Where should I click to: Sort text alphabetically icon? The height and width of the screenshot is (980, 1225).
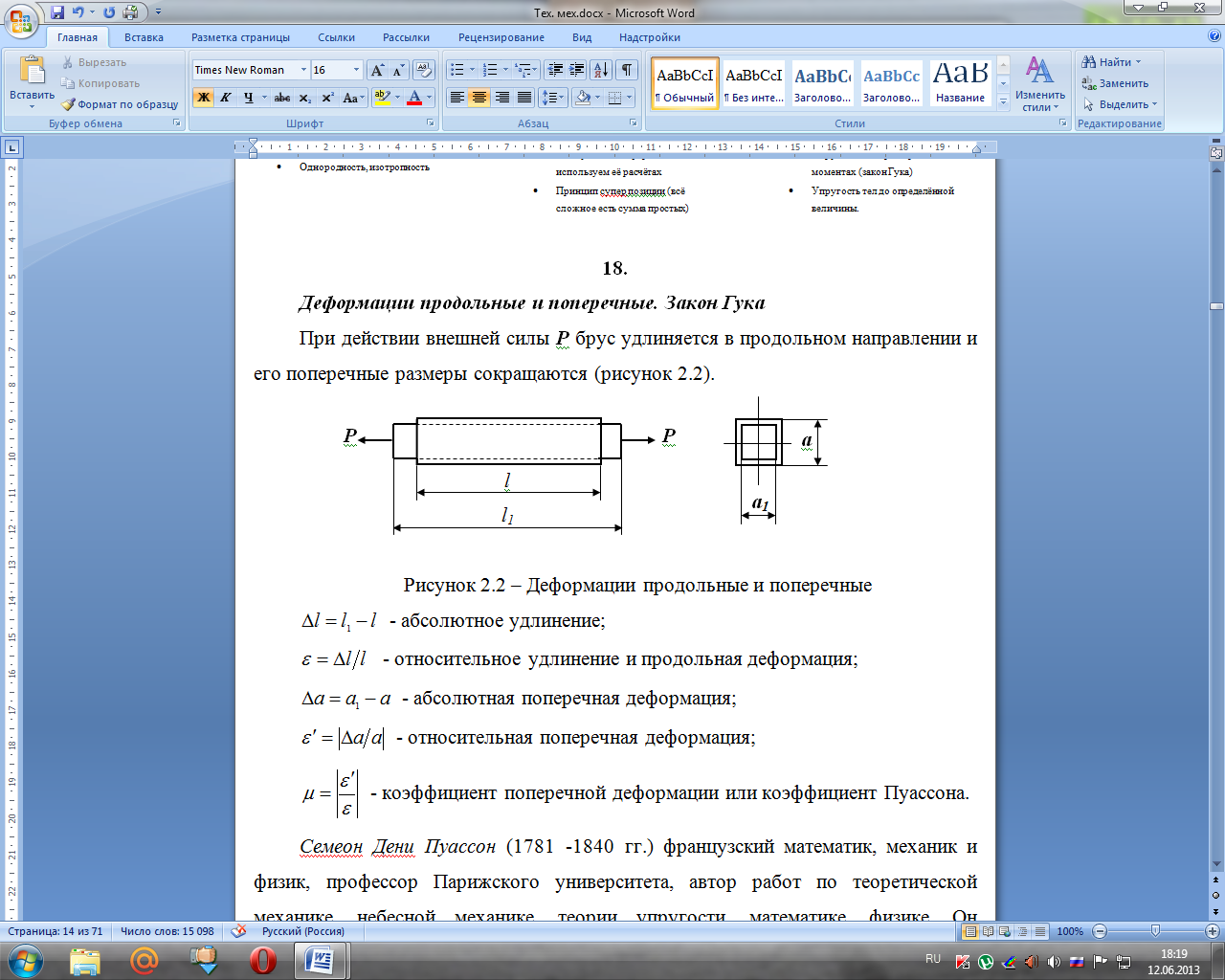tap(601, 70)
